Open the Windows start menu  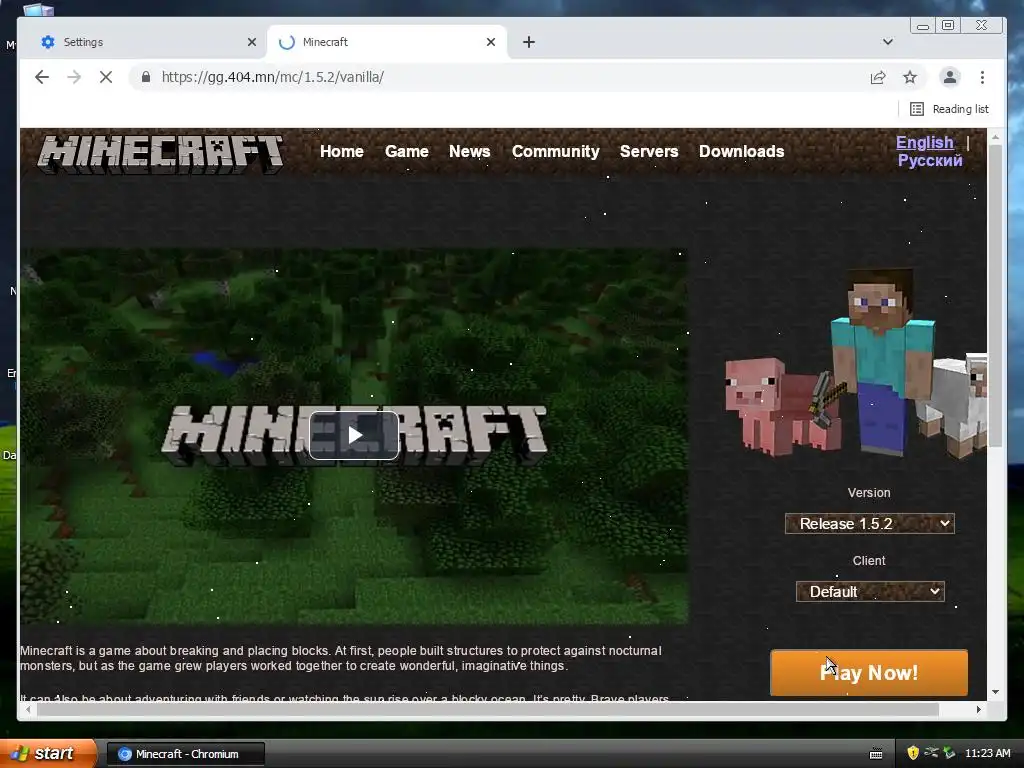point(48,754)
